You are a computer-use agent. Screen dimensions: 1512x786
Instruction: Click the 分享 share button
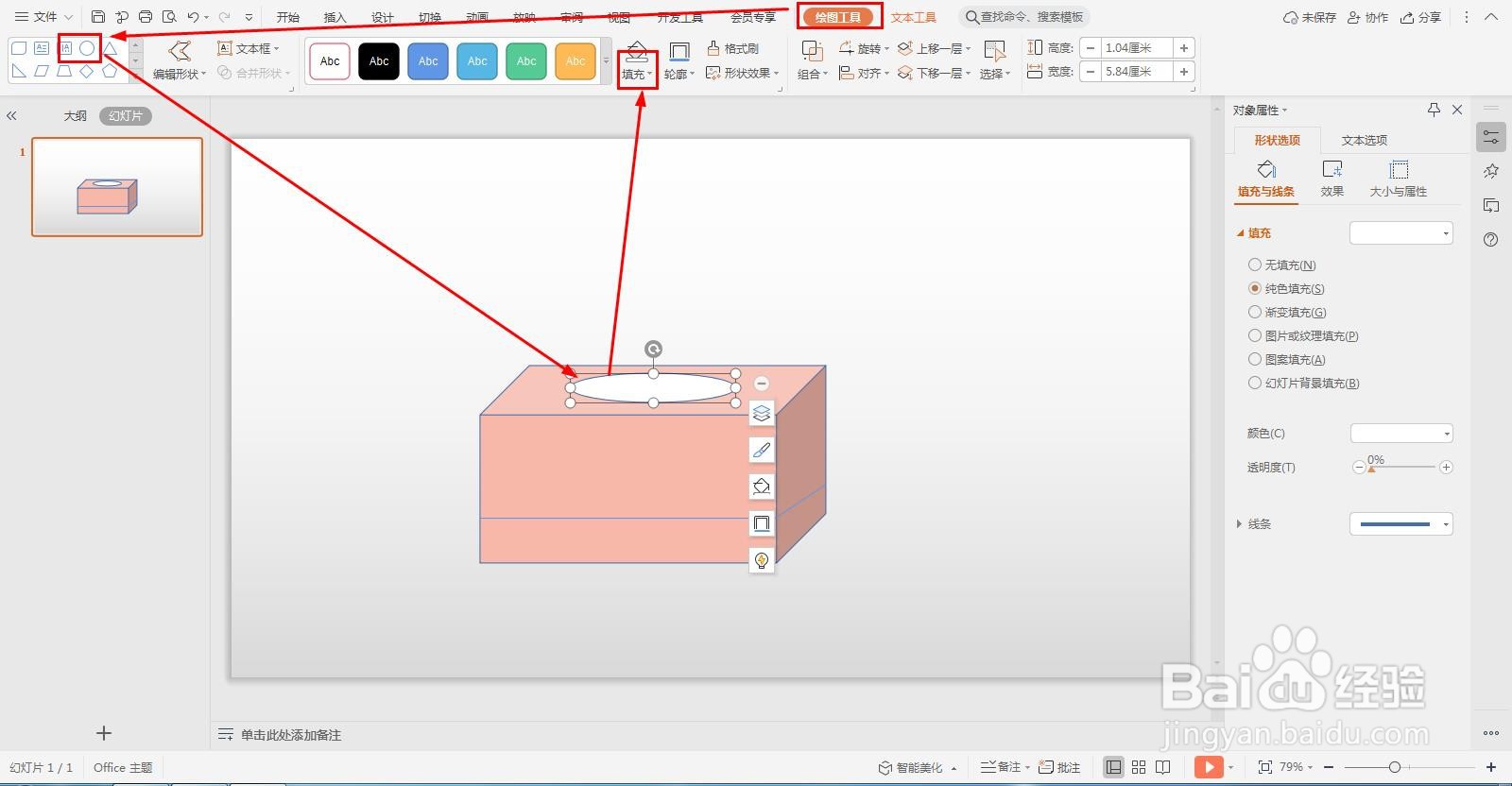1421,17
